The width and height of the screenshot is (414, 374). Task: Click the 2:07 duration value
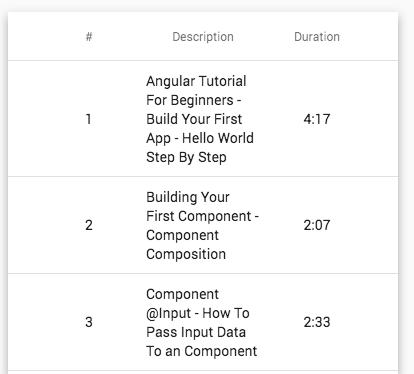click(317, 225)
